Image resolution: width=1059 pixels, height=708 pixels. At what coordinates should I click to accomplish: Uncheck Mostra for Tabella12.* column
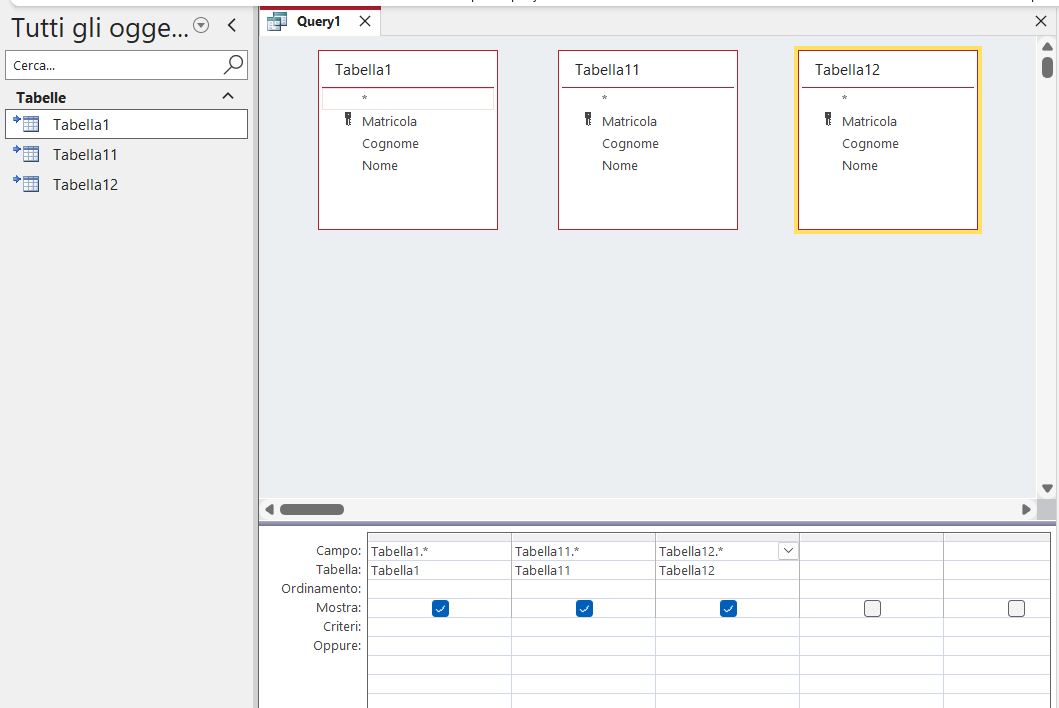[x=728, y=608]
